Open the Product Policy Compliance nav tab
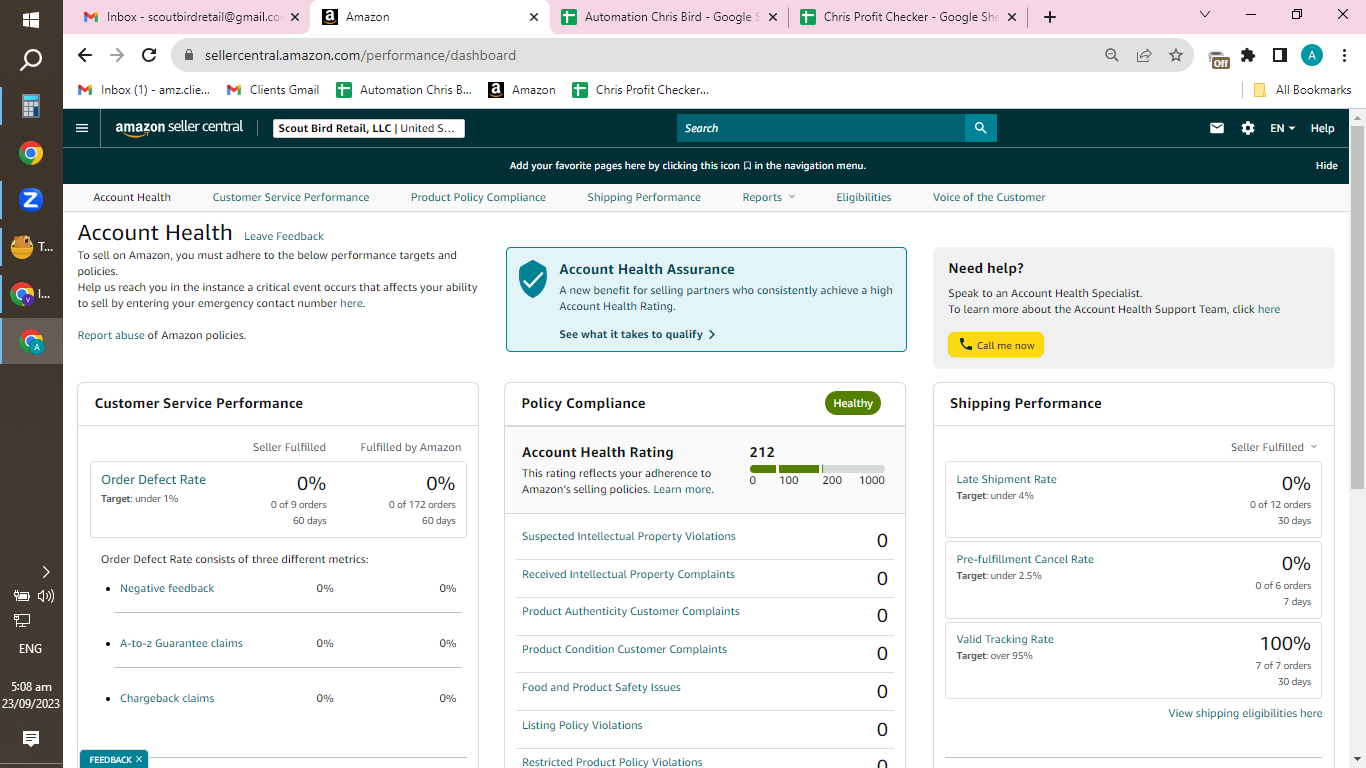 (478, 197)
